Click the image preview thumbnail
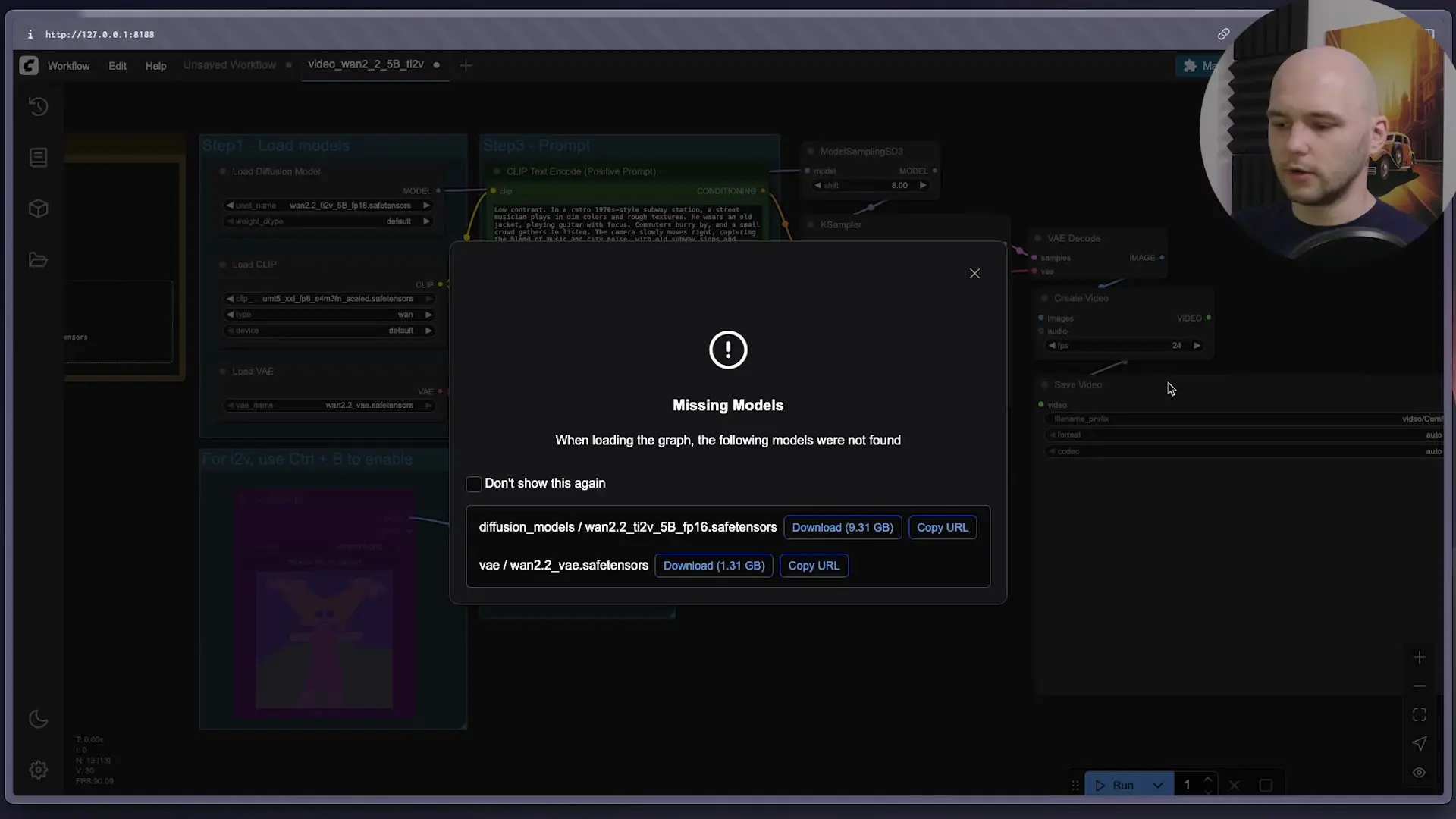Image resolution: width=1456 pixels, height=819 pixels. [324, 639]
